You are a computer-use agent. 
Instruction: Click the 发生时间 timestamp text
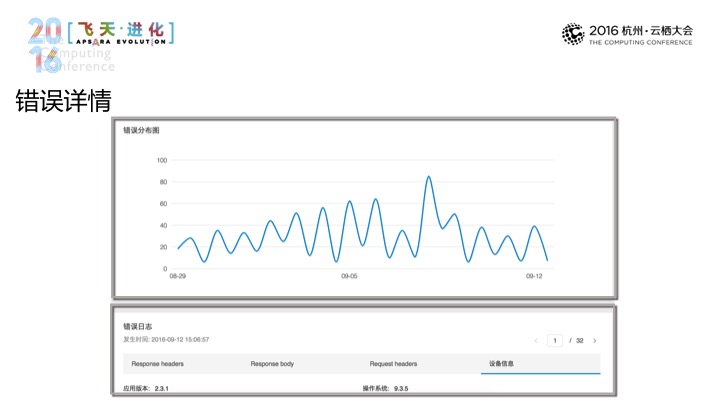165,339
